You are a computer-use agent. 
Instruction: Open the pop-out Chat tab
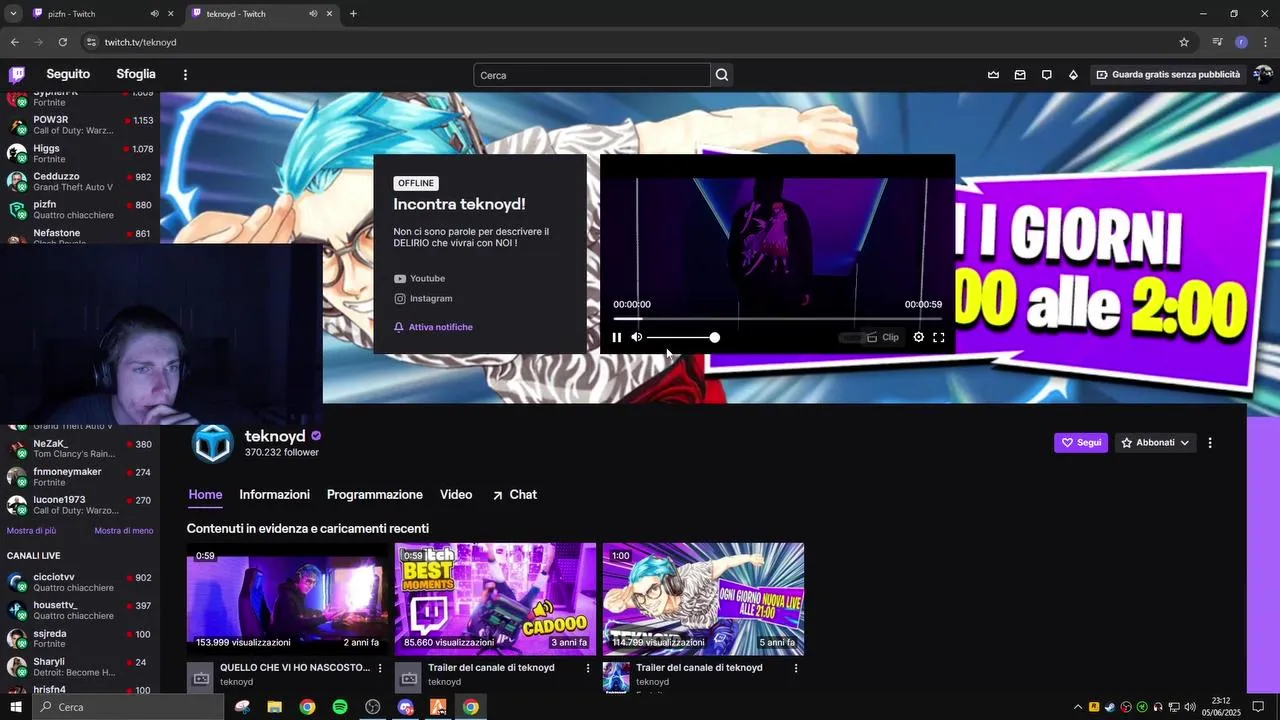[x=514, y=495]
